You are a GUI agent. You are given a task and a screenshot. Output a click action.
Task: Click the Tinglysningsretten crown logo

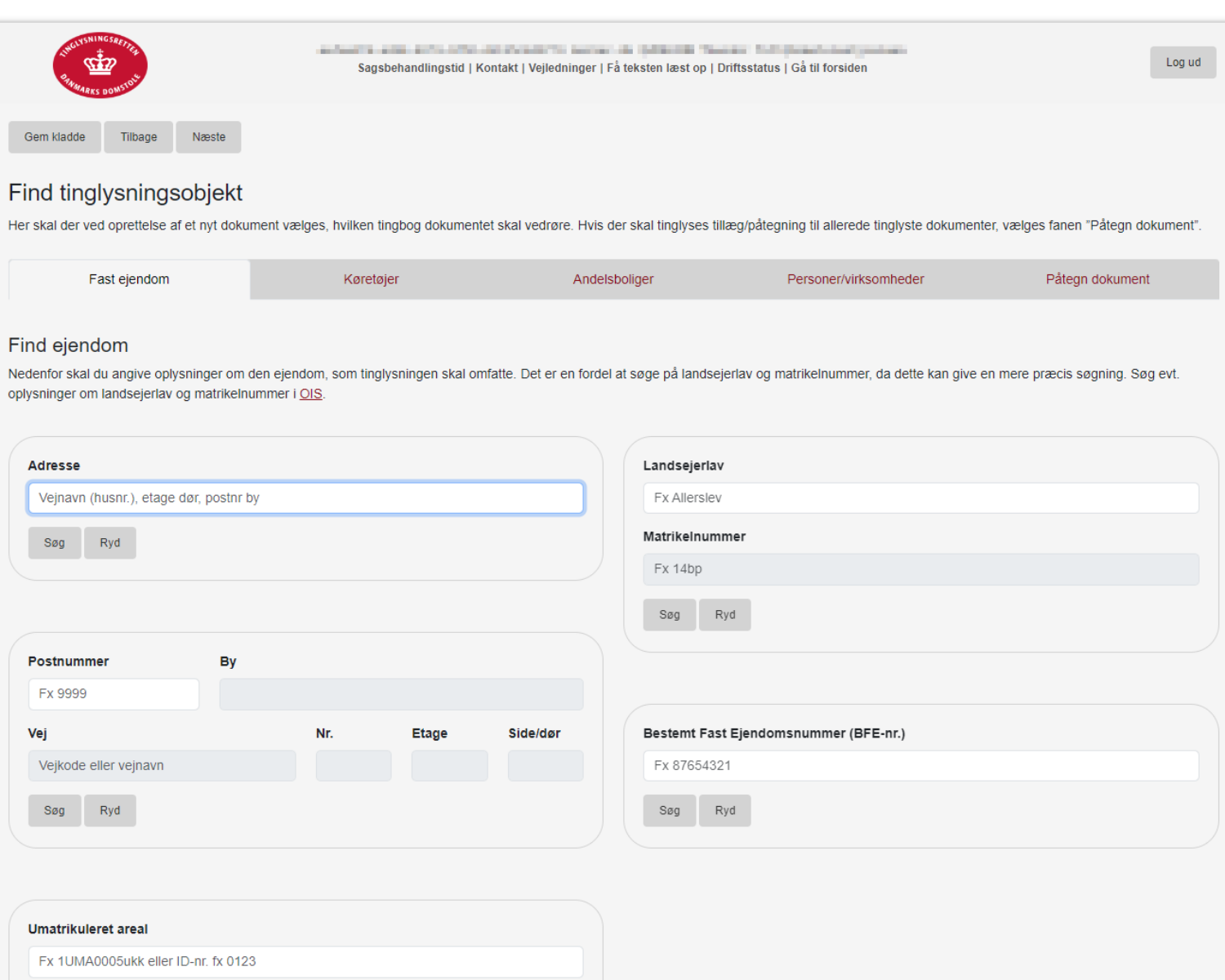coord(100,65)
